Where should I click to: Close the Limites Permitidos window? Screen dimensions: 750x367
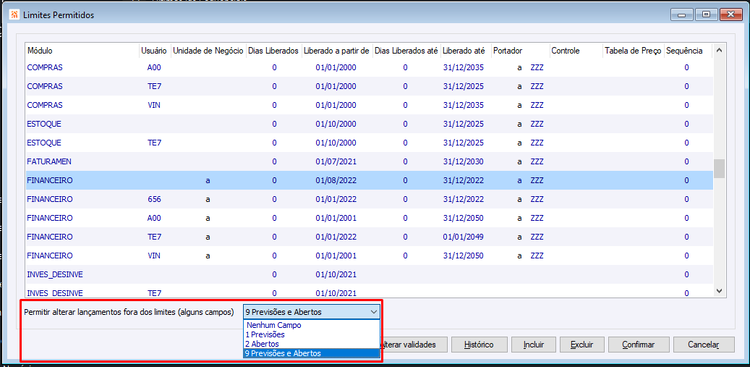731,15
